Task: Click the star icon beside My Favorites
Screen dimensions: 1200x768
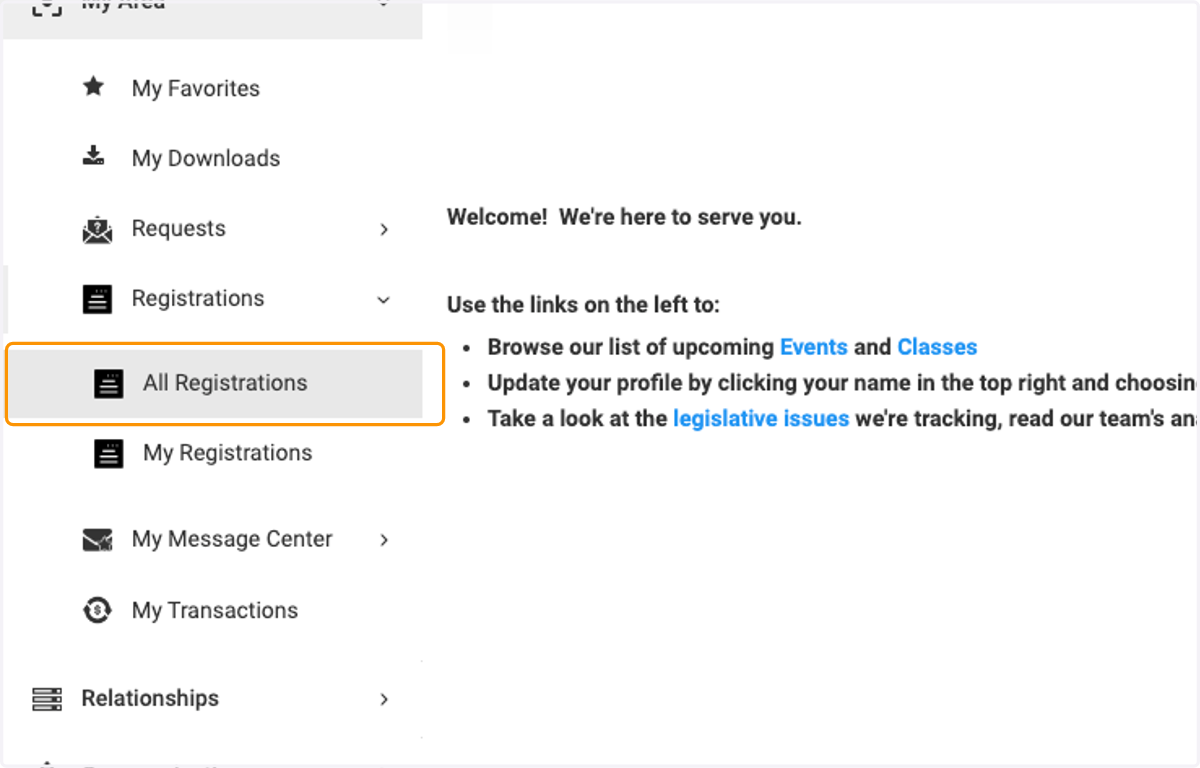Action: (x=94, y=87)
